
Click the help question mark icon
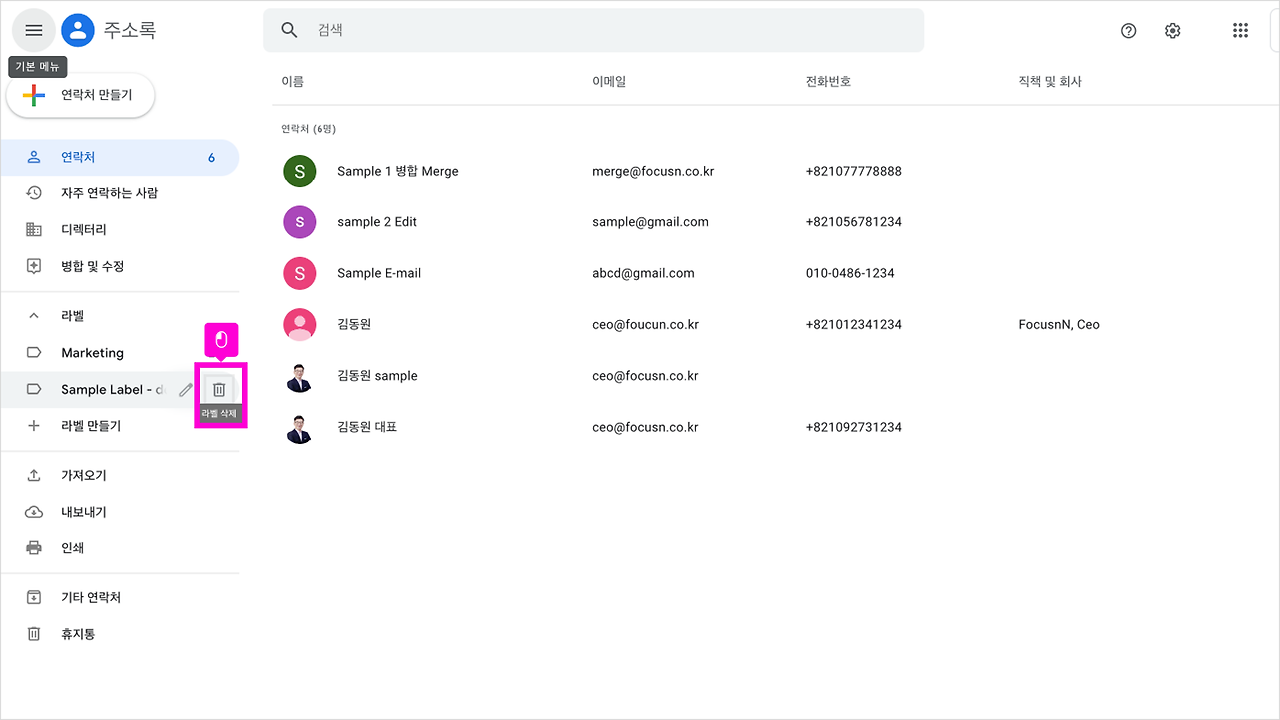tap(1128, 30)
